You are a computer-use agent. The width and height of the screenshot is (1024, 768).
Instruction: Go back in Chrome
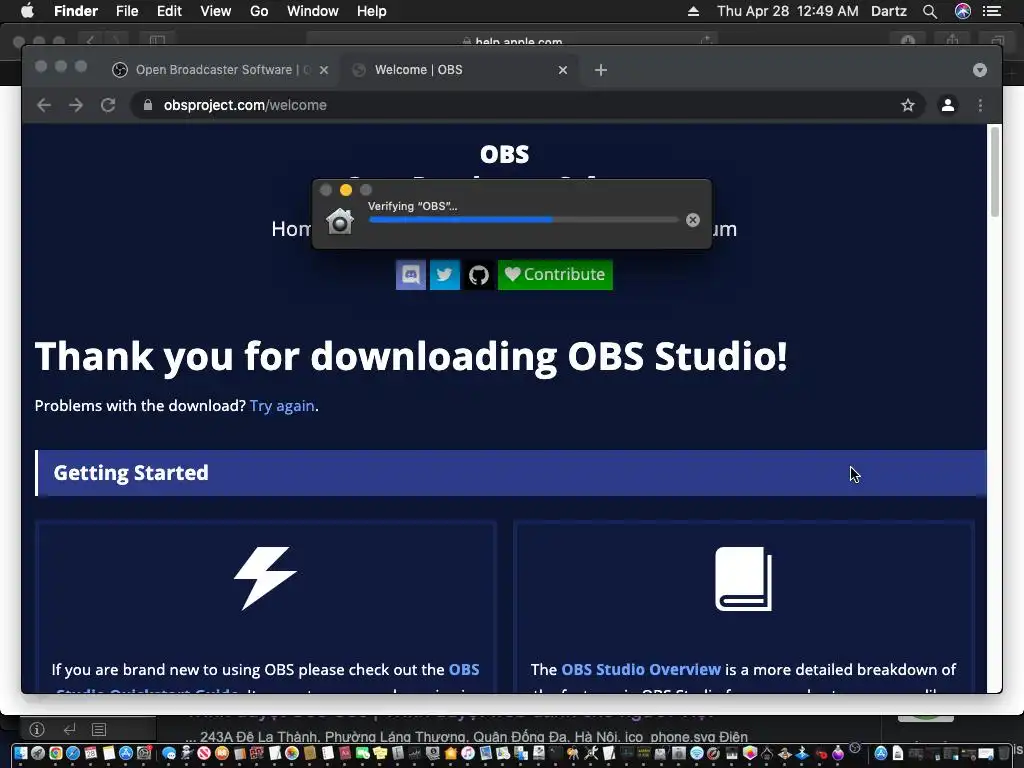pos(44,105)
